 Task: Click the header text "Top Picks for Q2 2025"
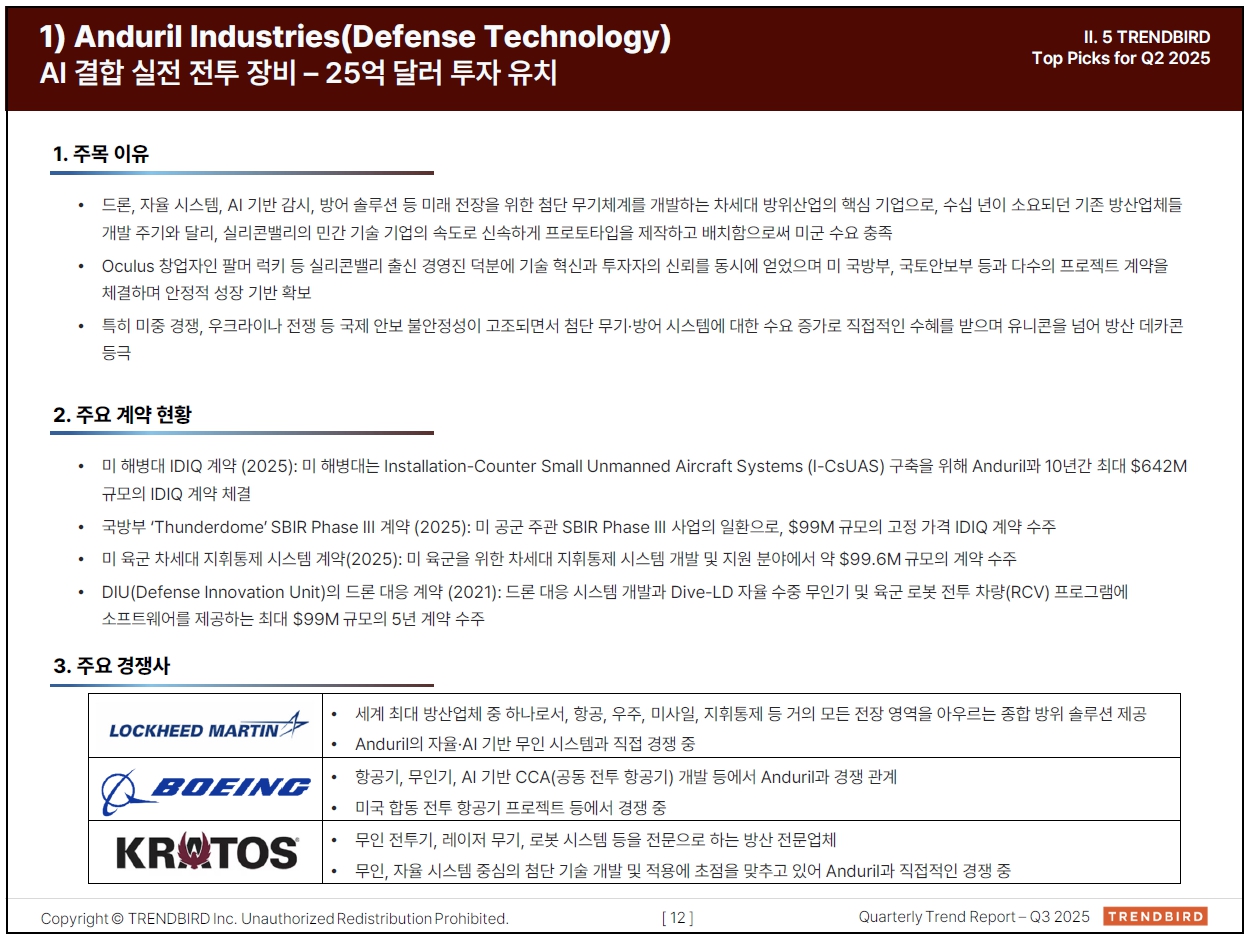click(x=1121, y=58)
